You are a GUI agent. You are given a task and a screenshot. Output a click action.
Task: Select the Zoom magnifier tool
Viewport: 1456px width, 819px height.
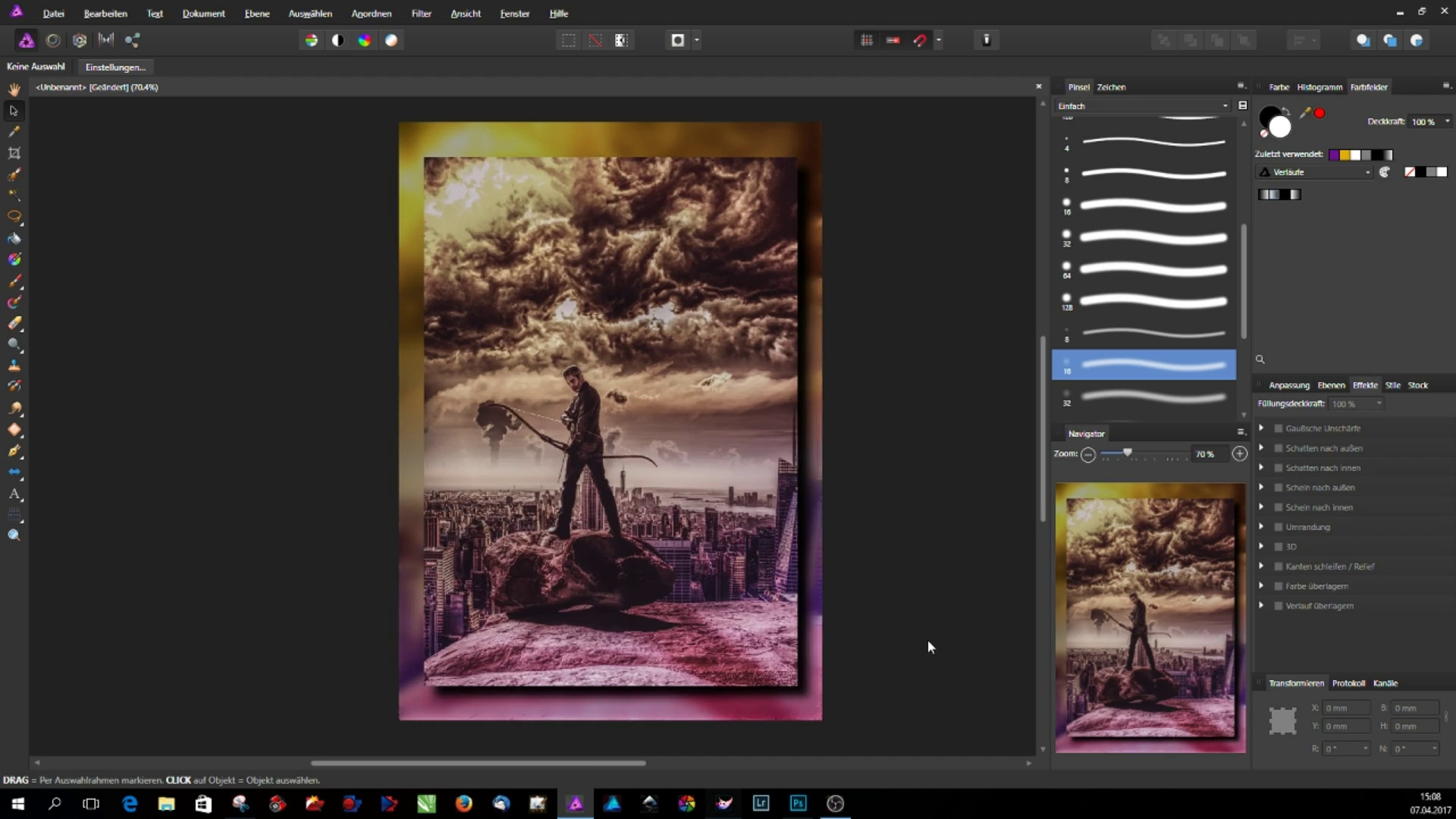tap(14, 535)
